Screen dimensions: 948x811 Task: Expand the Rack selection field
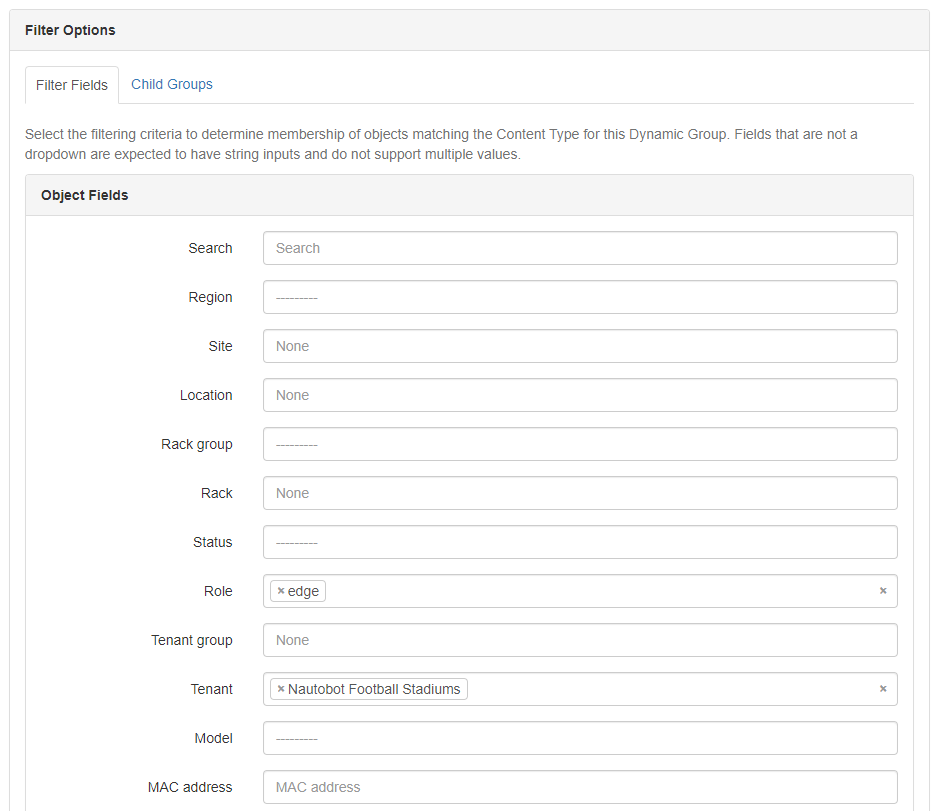tap(580, 493)
